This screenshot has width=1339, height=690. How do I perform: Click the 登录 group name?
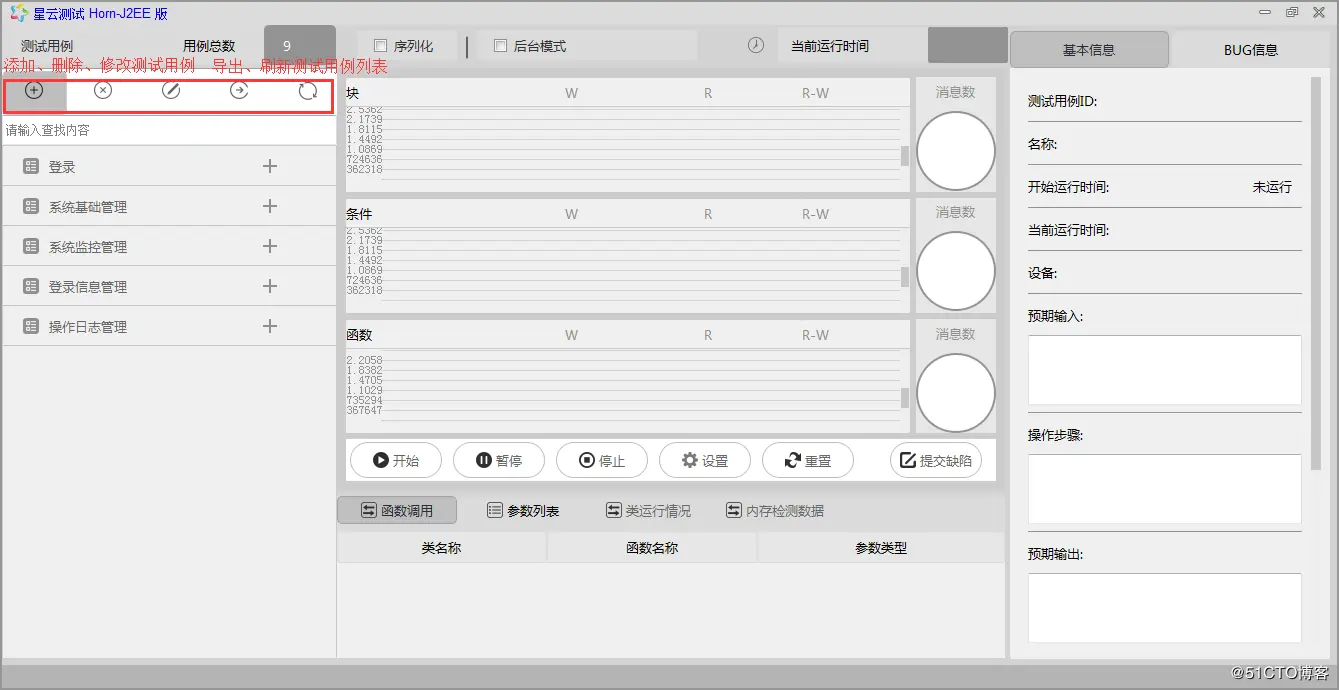coord(62,167)
